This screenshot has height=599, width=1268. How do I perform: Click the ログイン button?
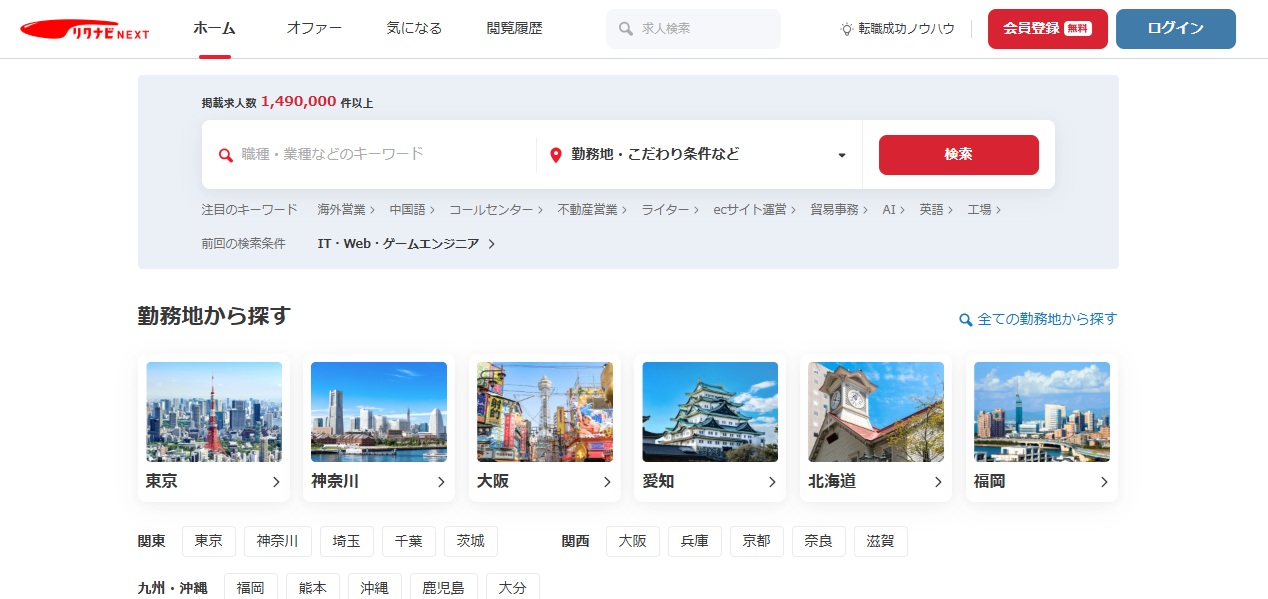[1175, 29]
